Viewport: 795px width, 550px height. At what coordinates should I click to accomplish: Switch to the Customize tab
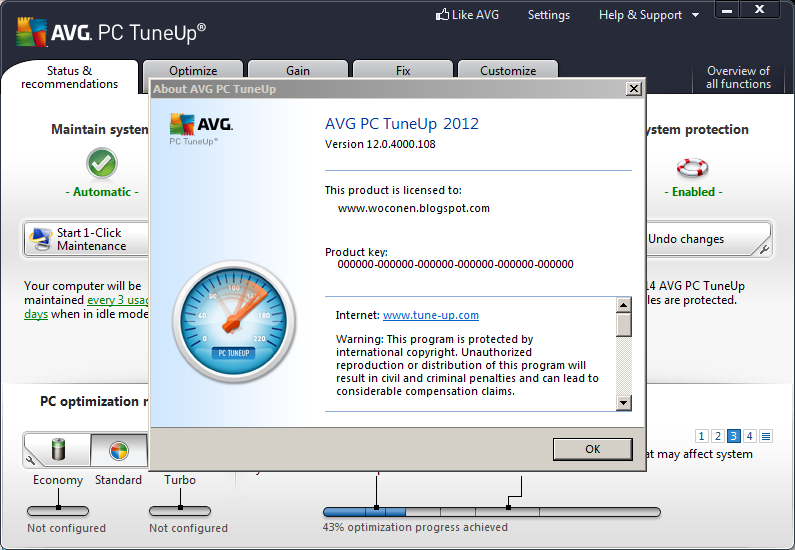[508, 70]
